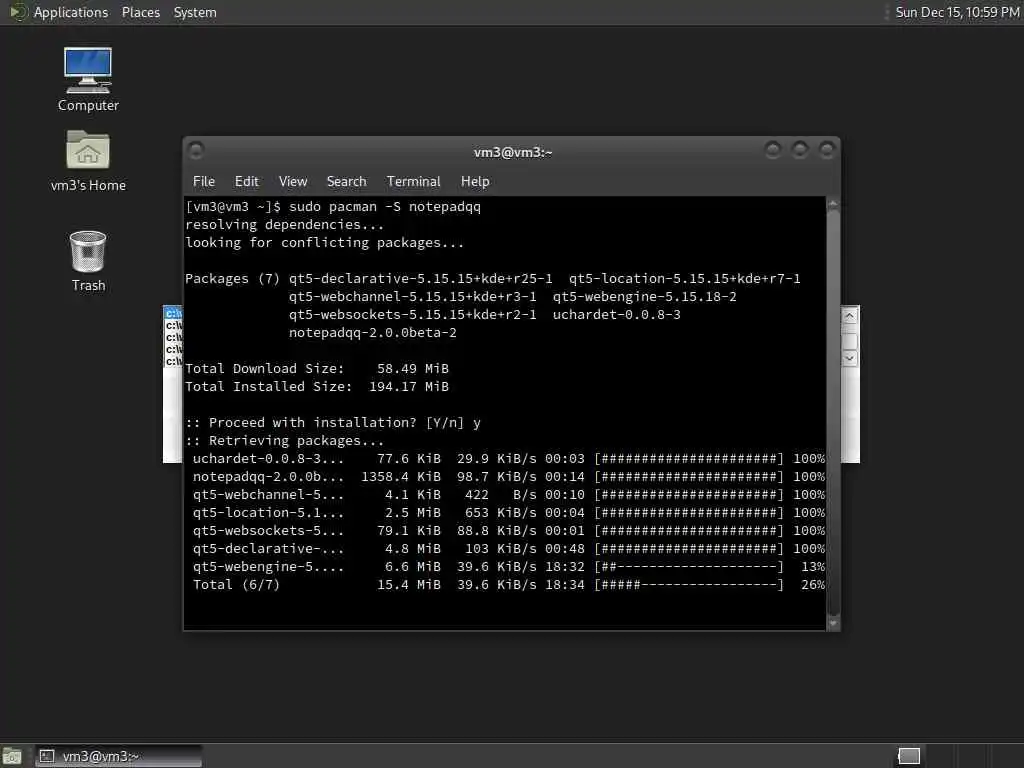Close the vm3@vm3 terminal window

pyautogui.click(x=827, y=151)
